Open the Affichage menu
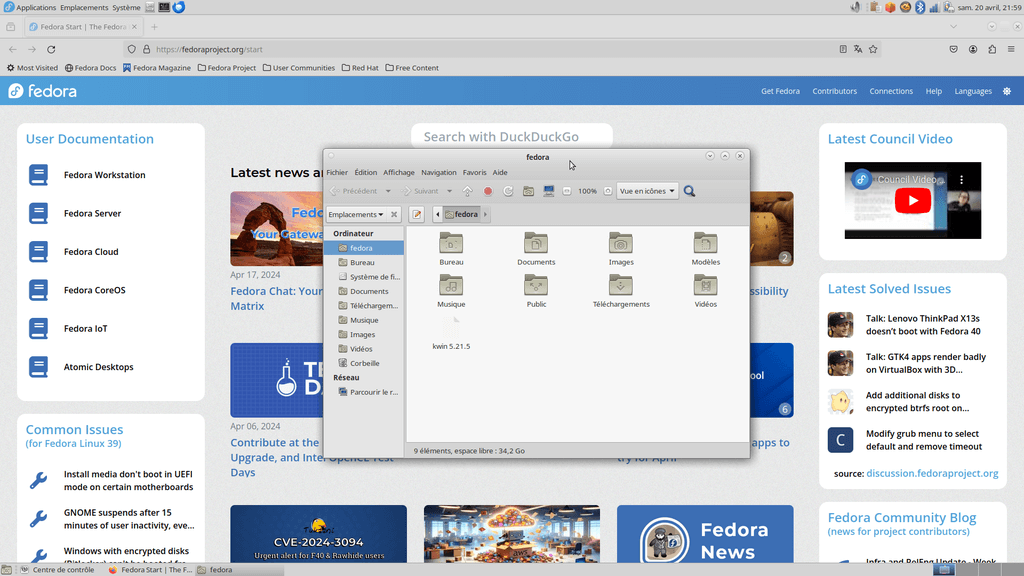Viewport: 1024px width, 576px height. (399, 172)
